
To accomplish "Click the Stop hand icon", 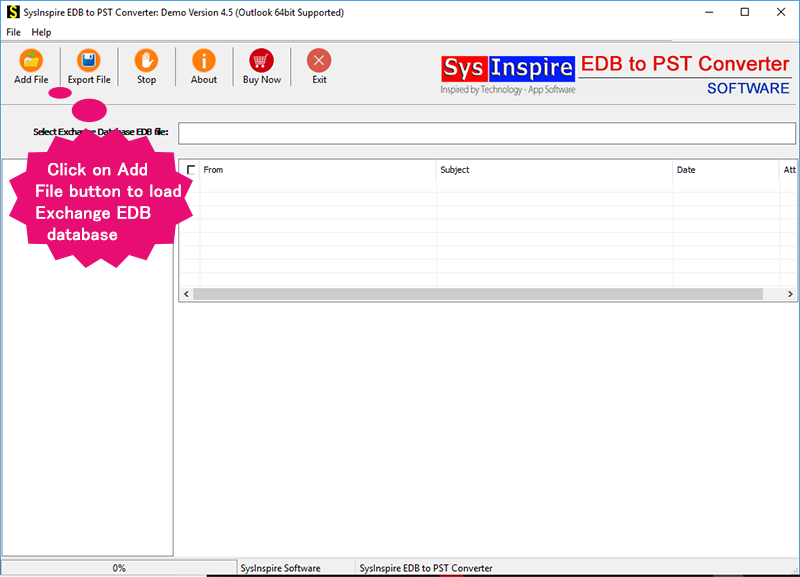I will 146,60.
